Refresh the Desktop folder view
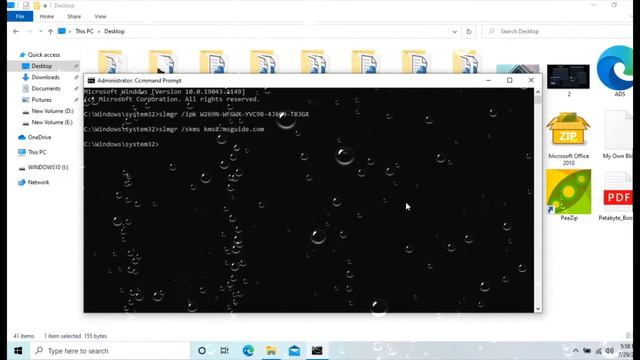 click(469, 31)
